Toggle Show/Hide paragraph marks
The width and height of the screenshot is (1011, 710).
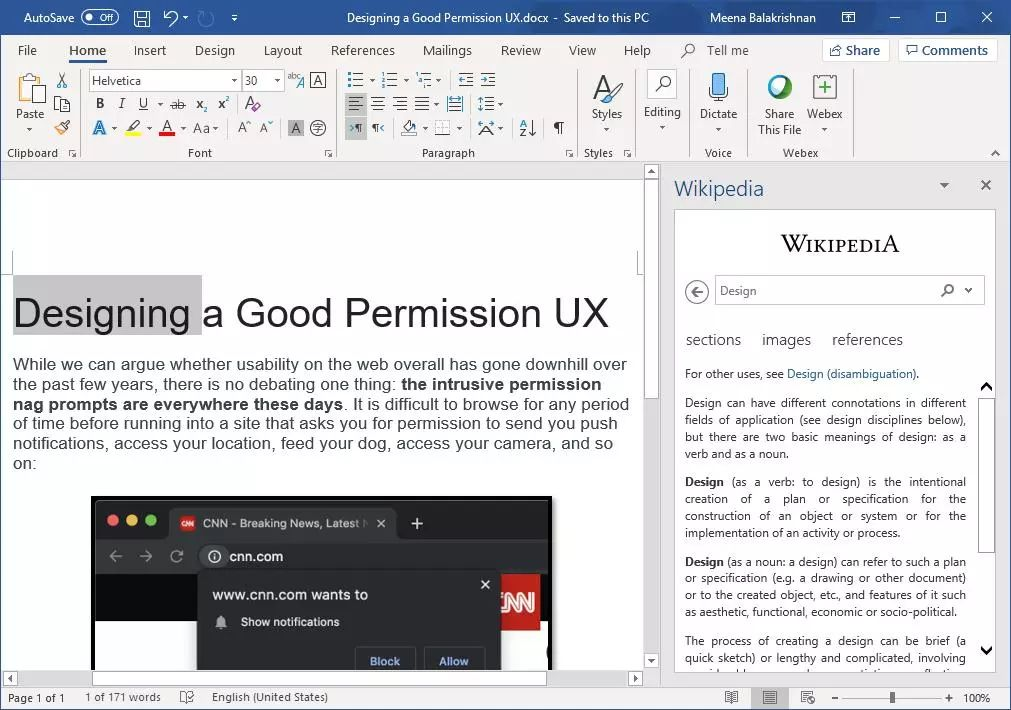click(x=558, y=128)
